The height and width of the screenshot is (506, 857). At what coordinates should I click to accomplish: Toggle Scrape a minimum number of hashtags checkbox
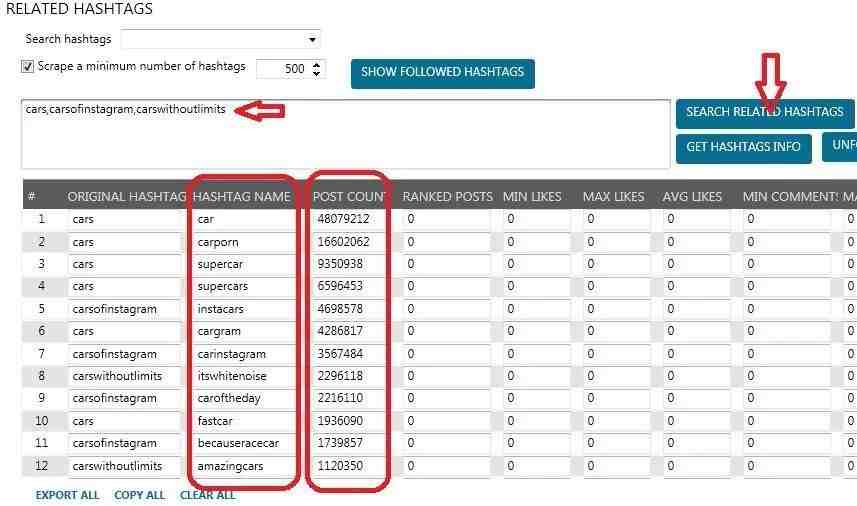[27, 67]
